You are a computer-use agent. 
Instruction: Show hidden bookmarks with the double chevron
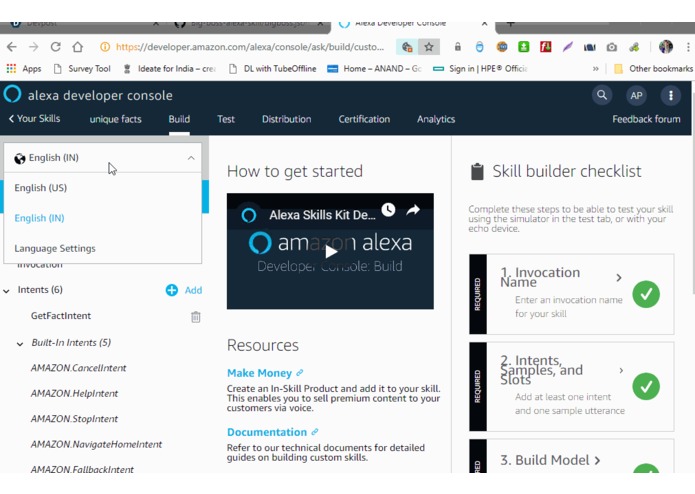596,69
